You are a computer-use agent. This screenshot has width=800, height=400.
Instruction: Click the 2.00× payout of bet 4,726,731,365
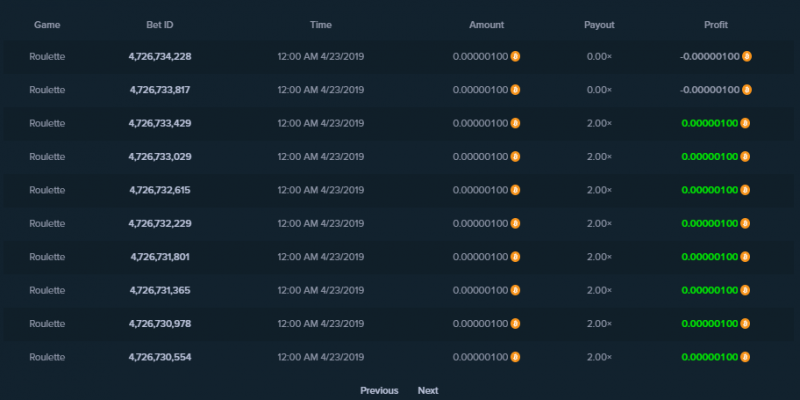[599, 290]
